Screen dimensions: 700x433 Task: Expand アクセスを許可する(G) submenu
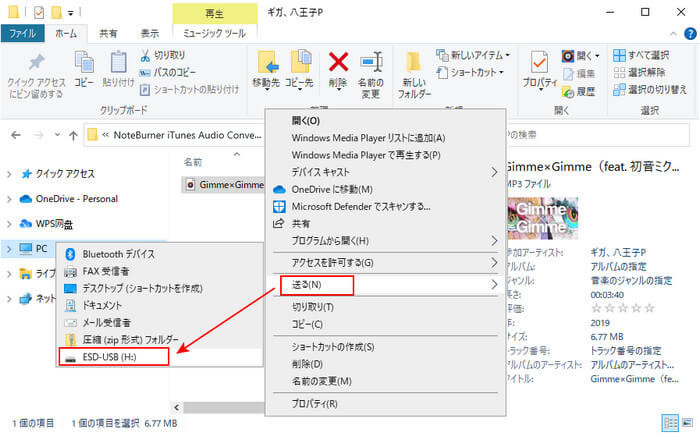click(386, 262)
